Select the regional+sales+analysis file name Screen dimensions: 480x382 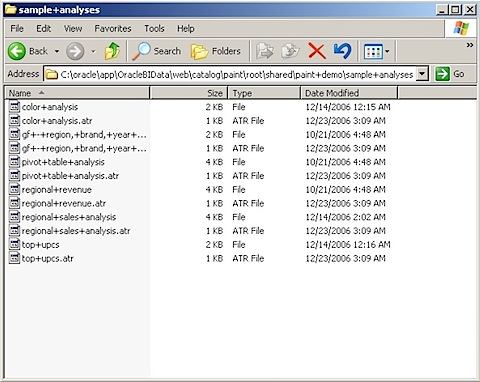(69, 217)
